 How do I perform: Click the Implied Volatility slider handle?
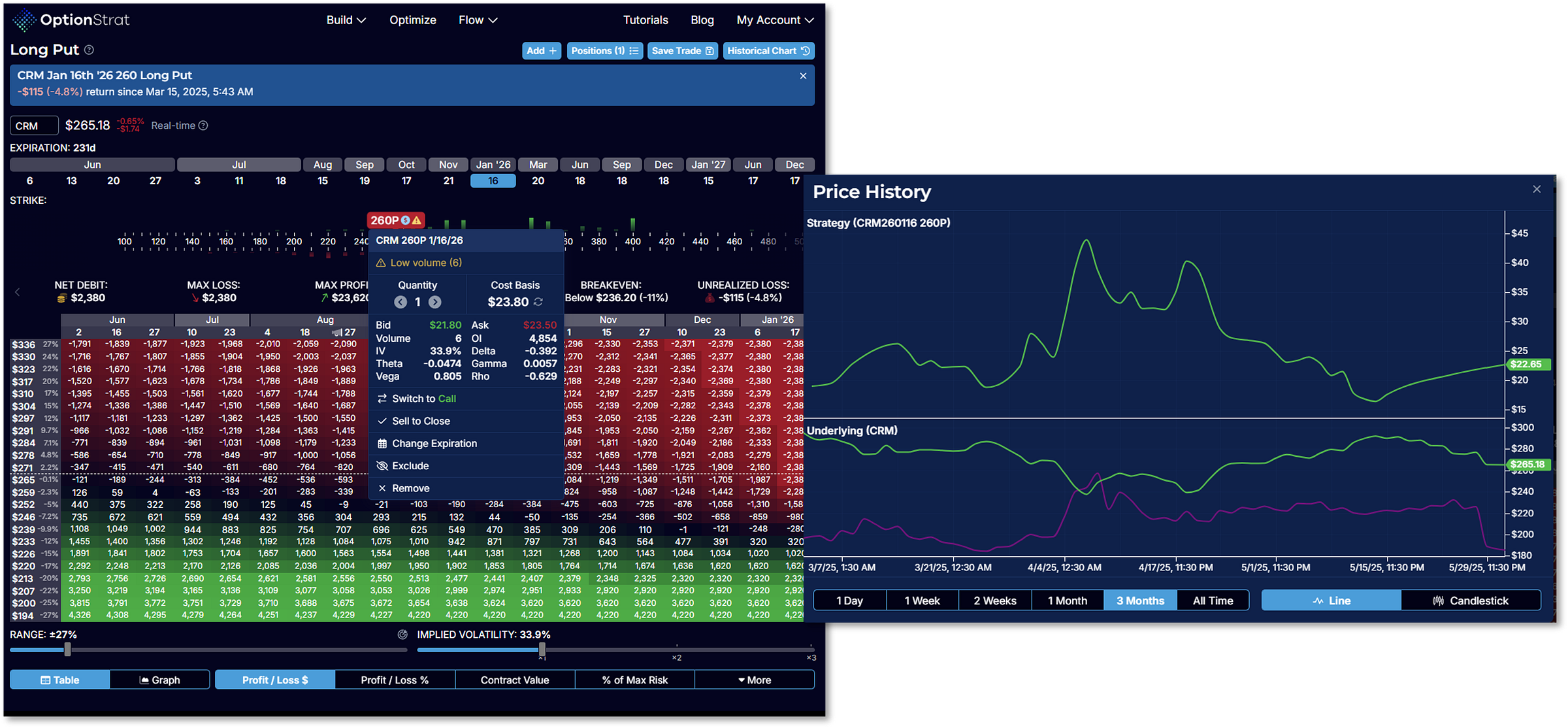[x=542, y=650]
